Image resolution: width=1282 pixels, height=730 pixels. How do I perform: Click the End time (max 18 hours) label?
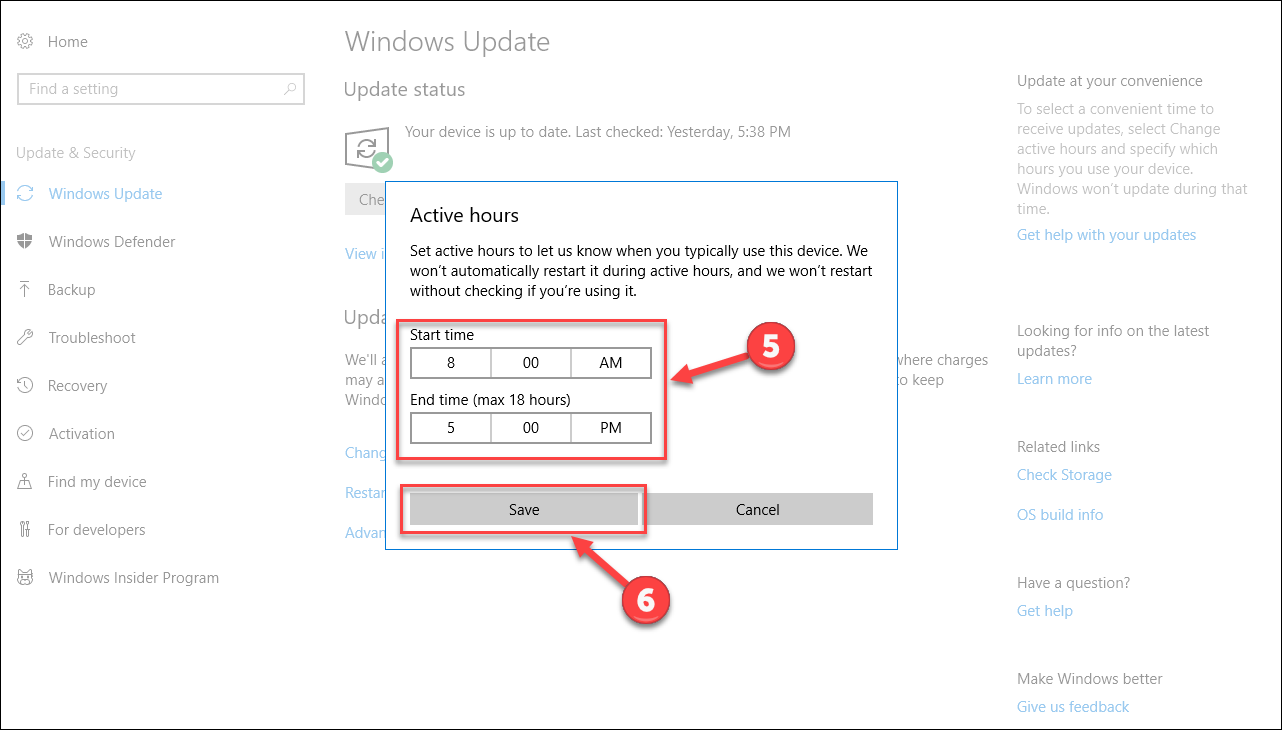tap(490, 400)
